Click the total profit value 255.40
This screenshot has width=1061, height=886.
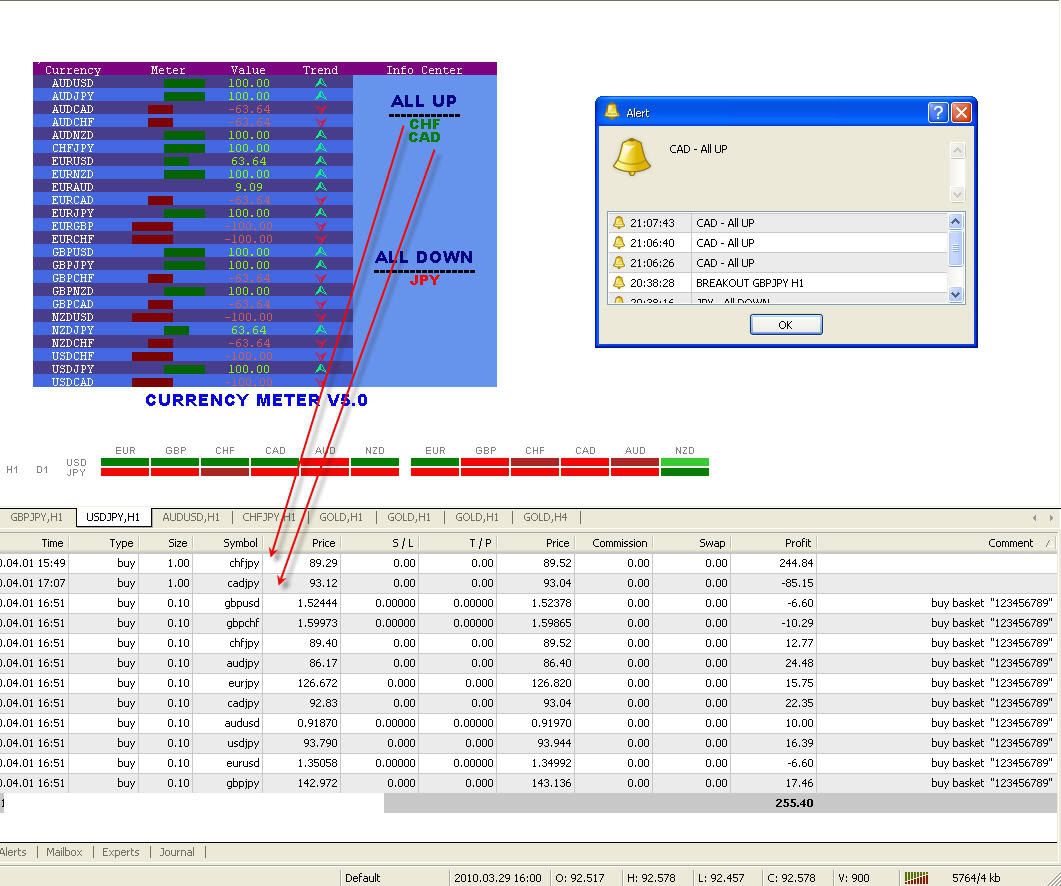tap(794, 803)
